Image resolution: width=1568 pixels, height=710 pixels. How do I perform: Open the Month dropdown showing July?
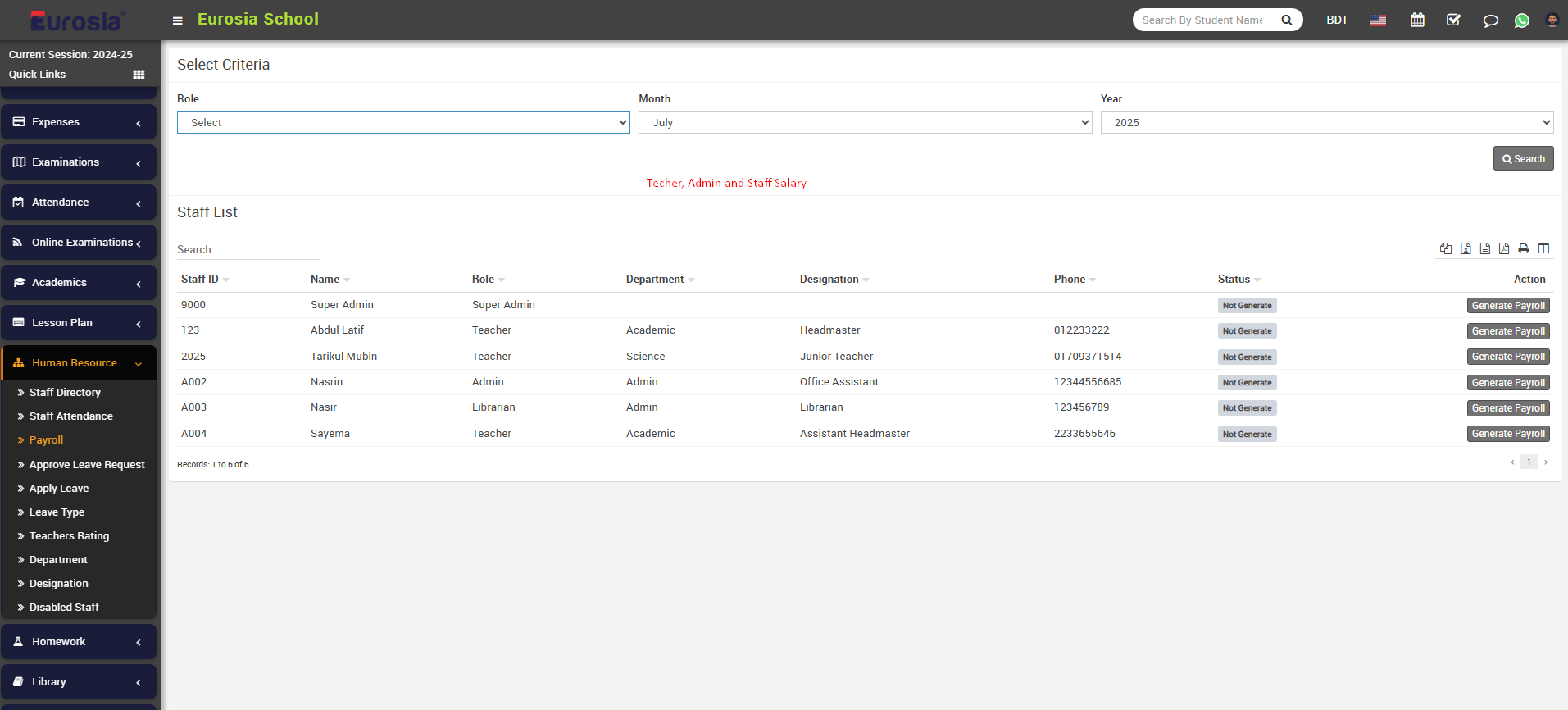pos(865,122)
